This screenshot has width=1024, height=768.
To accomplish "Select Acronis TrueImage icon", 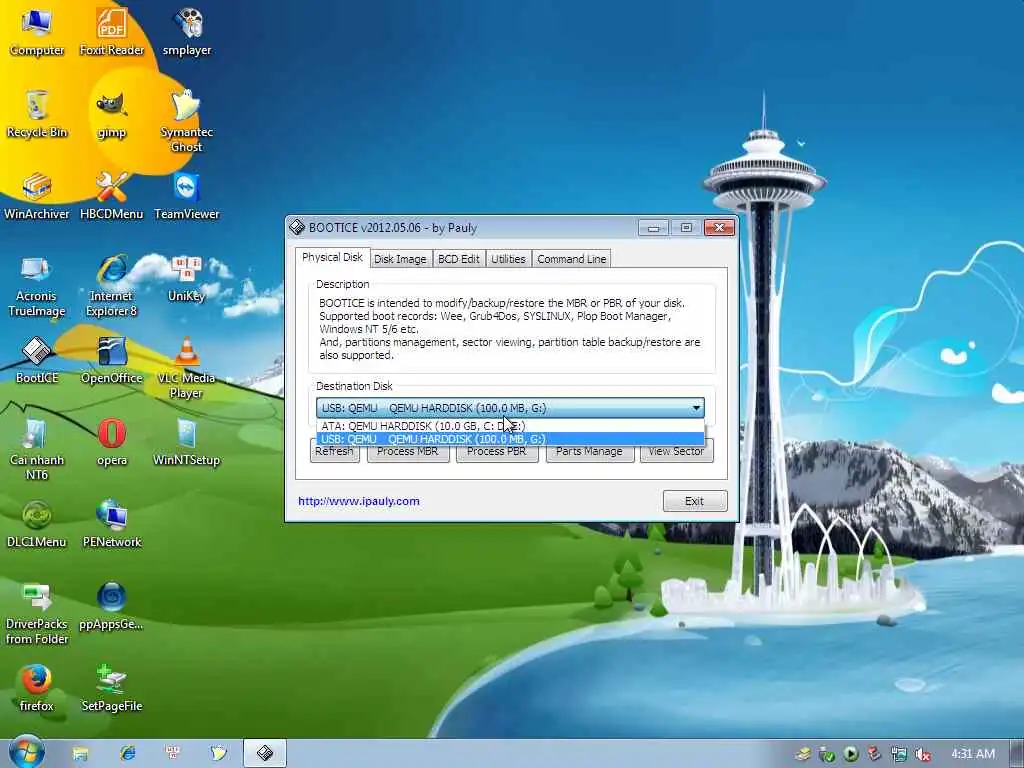I will [37, 285].
